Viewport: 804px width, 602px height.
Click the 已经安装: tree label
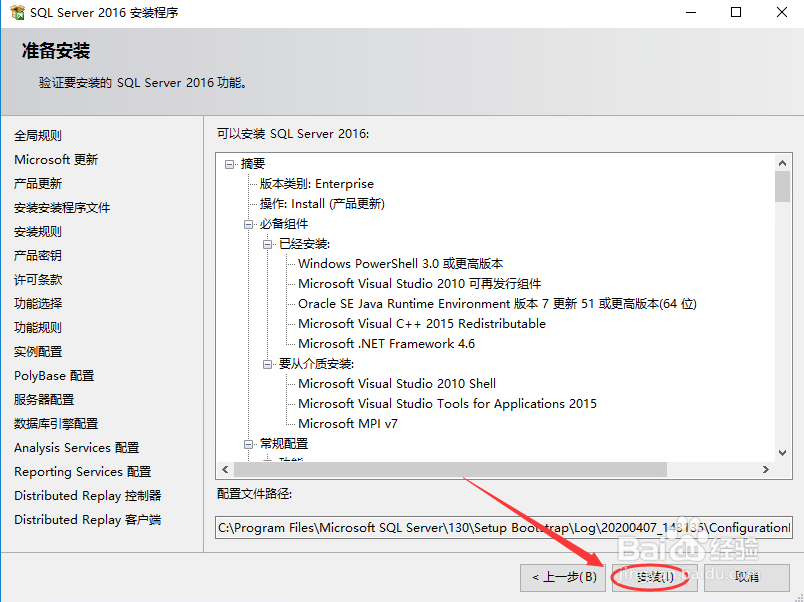pyautogui.click(x=304, y=244)
